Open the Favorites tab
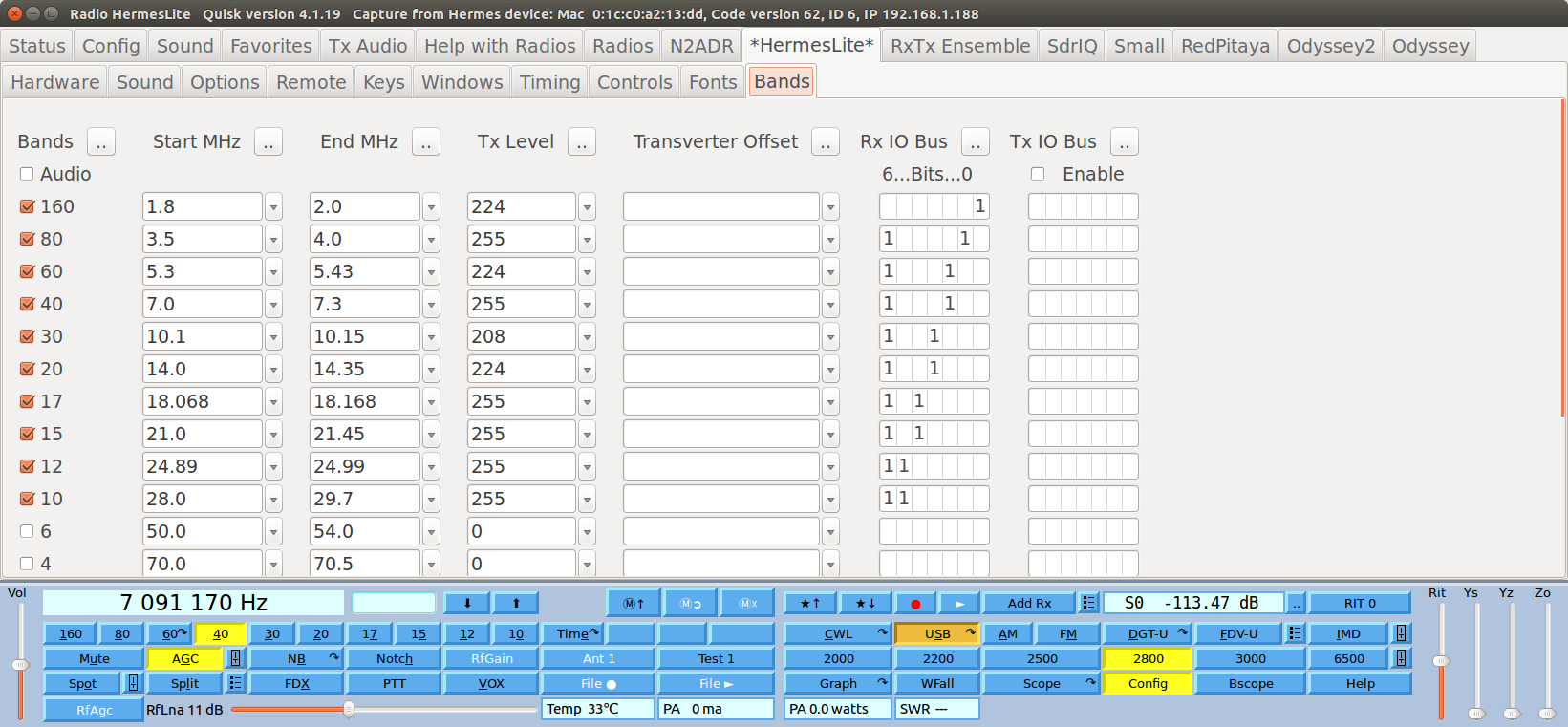This screenshot has height=727, width=1568. click(271, 46)
